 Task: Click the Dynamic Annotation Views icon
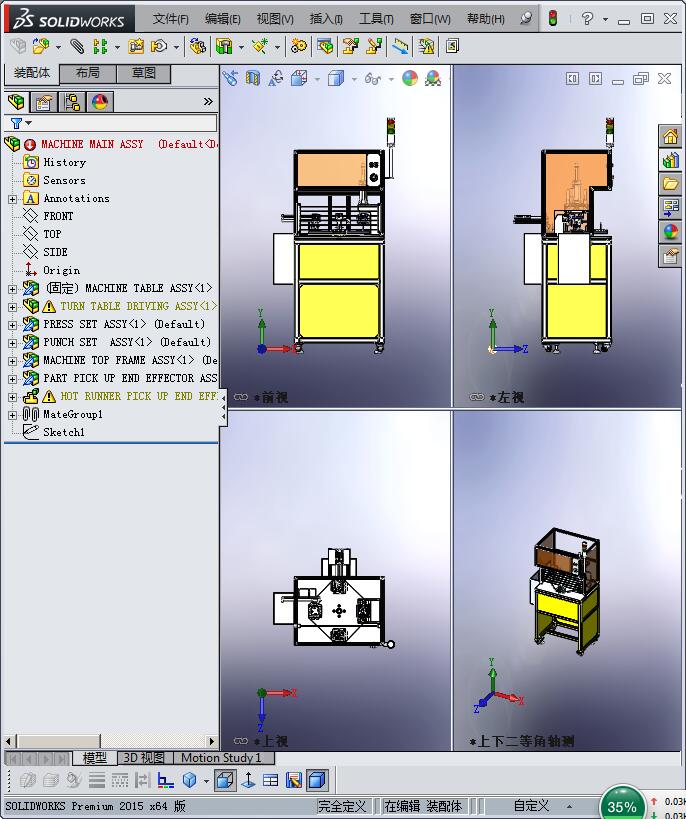276,79
